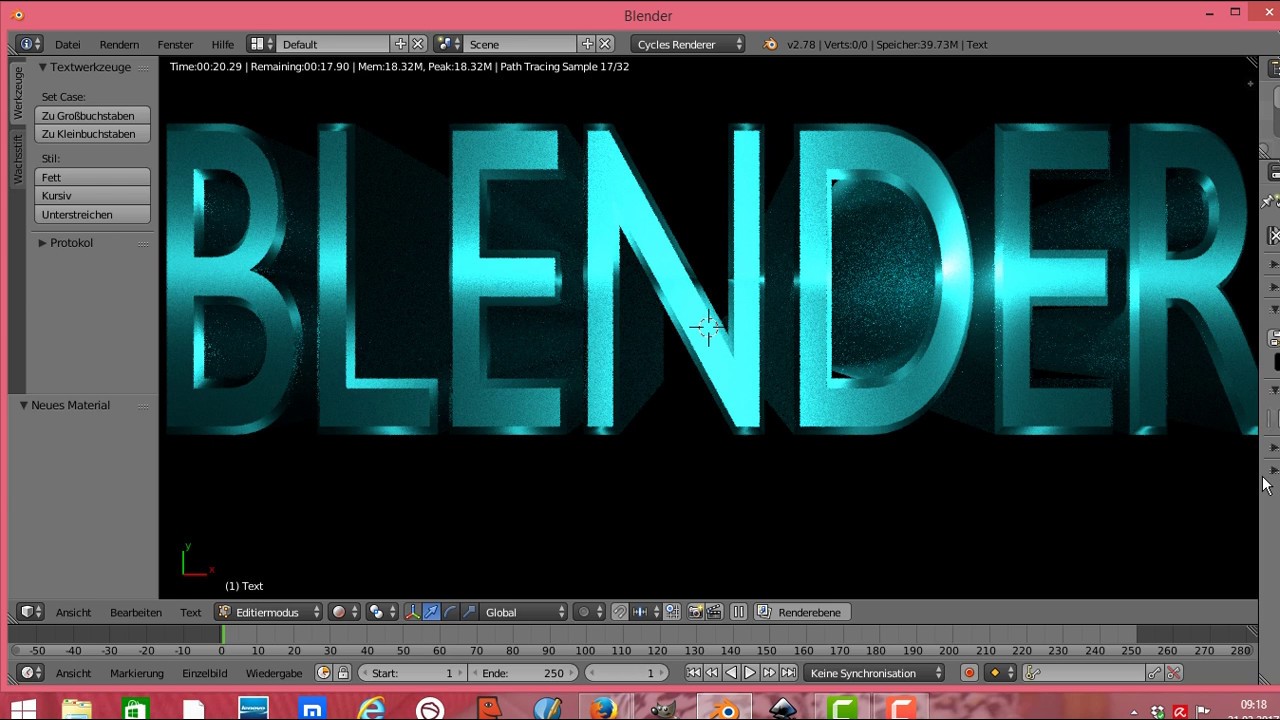Screen dimensions: 1280x720
Task: Open the 3D view editor type selector
Action: click(x=31, y=612)
